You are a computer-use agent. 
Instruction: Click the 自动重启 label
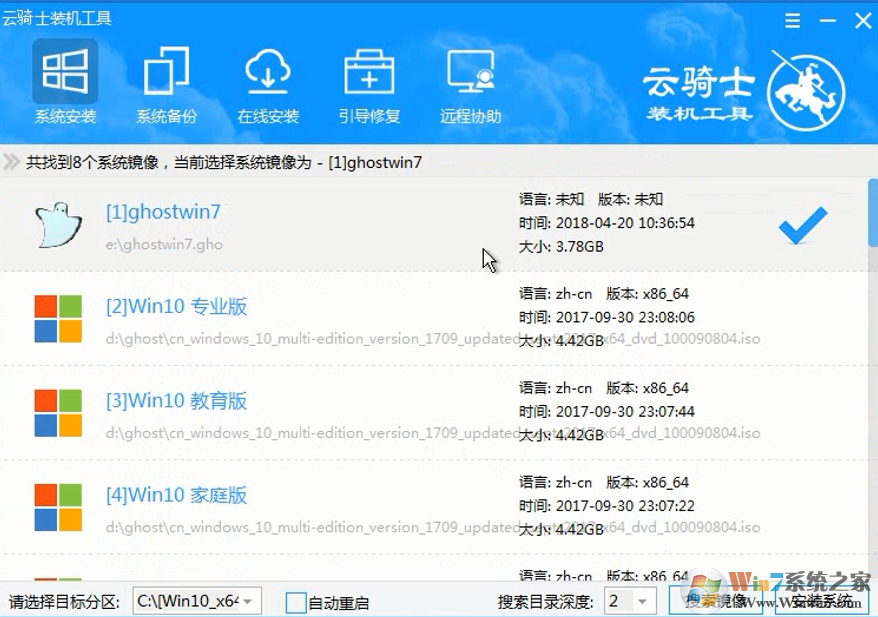(339, 603)
